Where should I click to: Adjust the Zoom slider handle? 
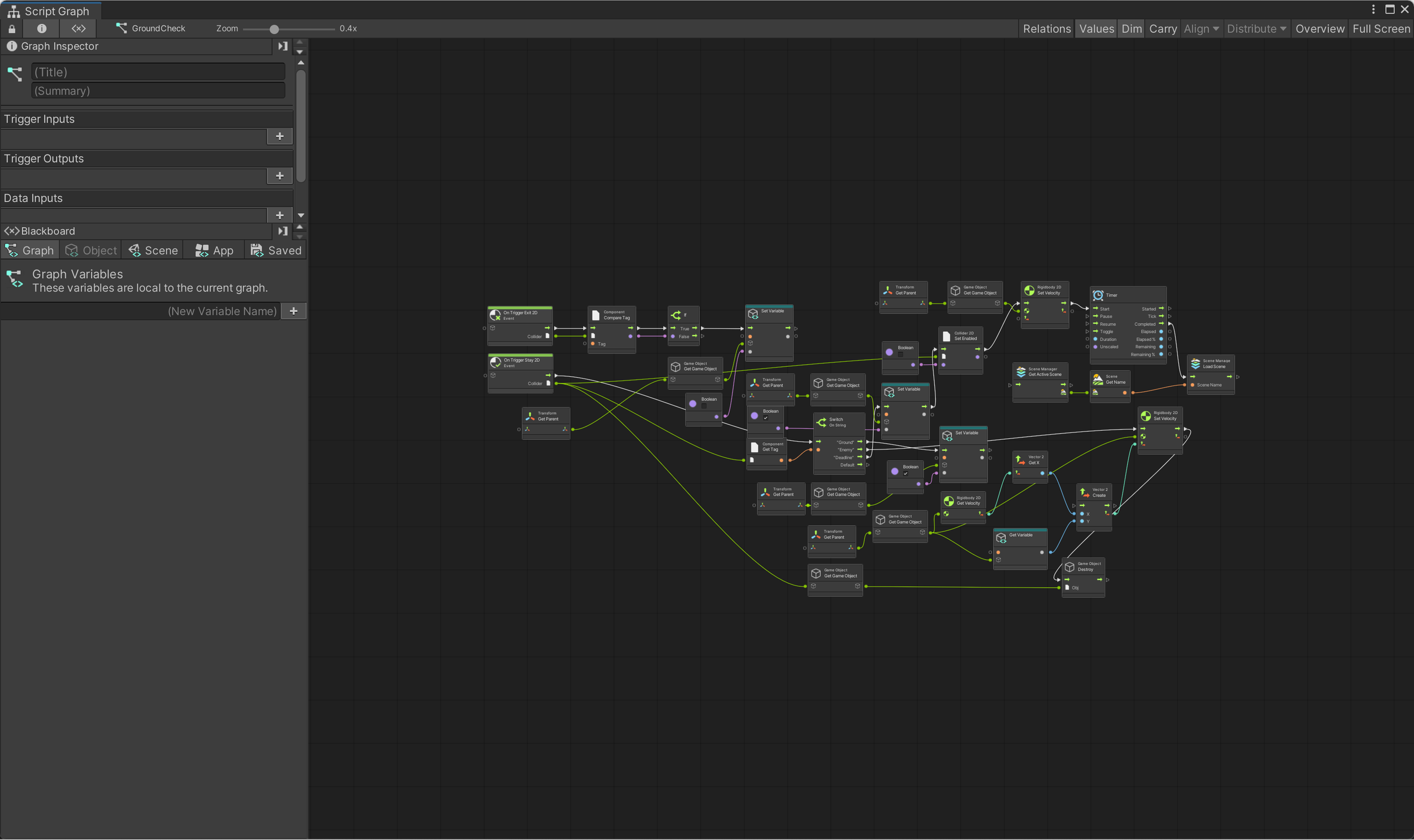pyautogui.click(x=274, y=29)
